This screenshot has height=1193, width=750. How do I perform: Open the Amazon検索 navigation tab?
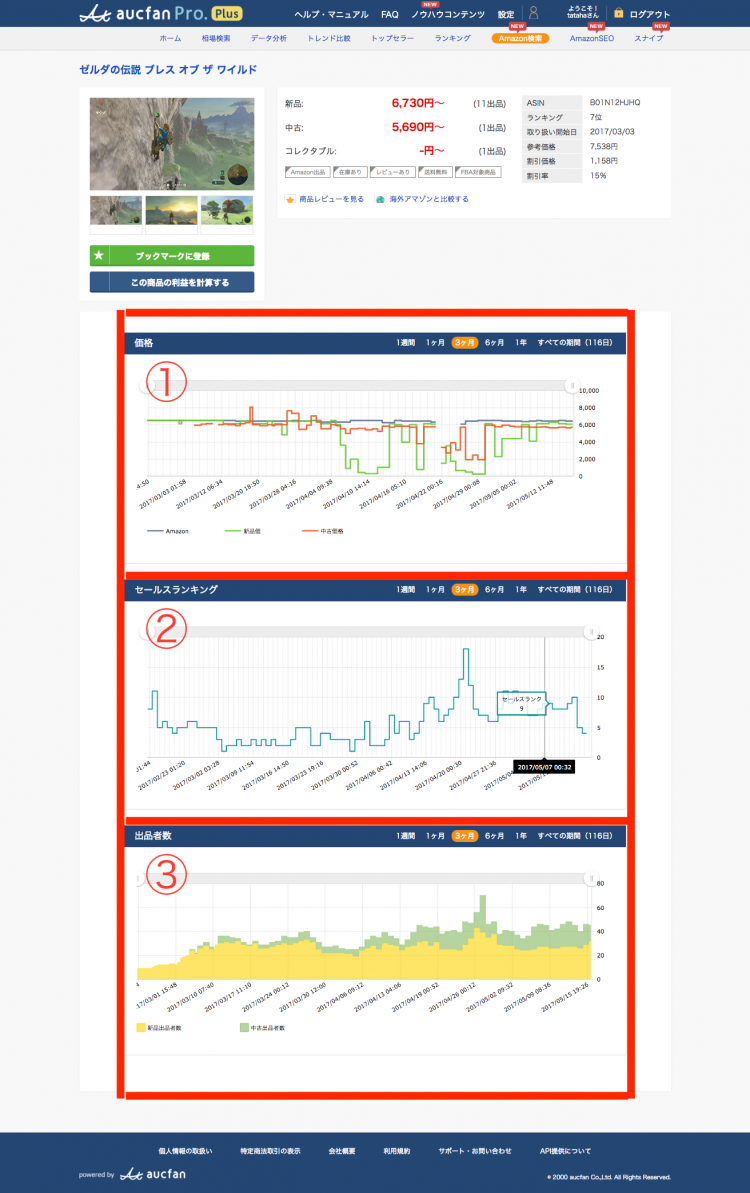(520, 38)
